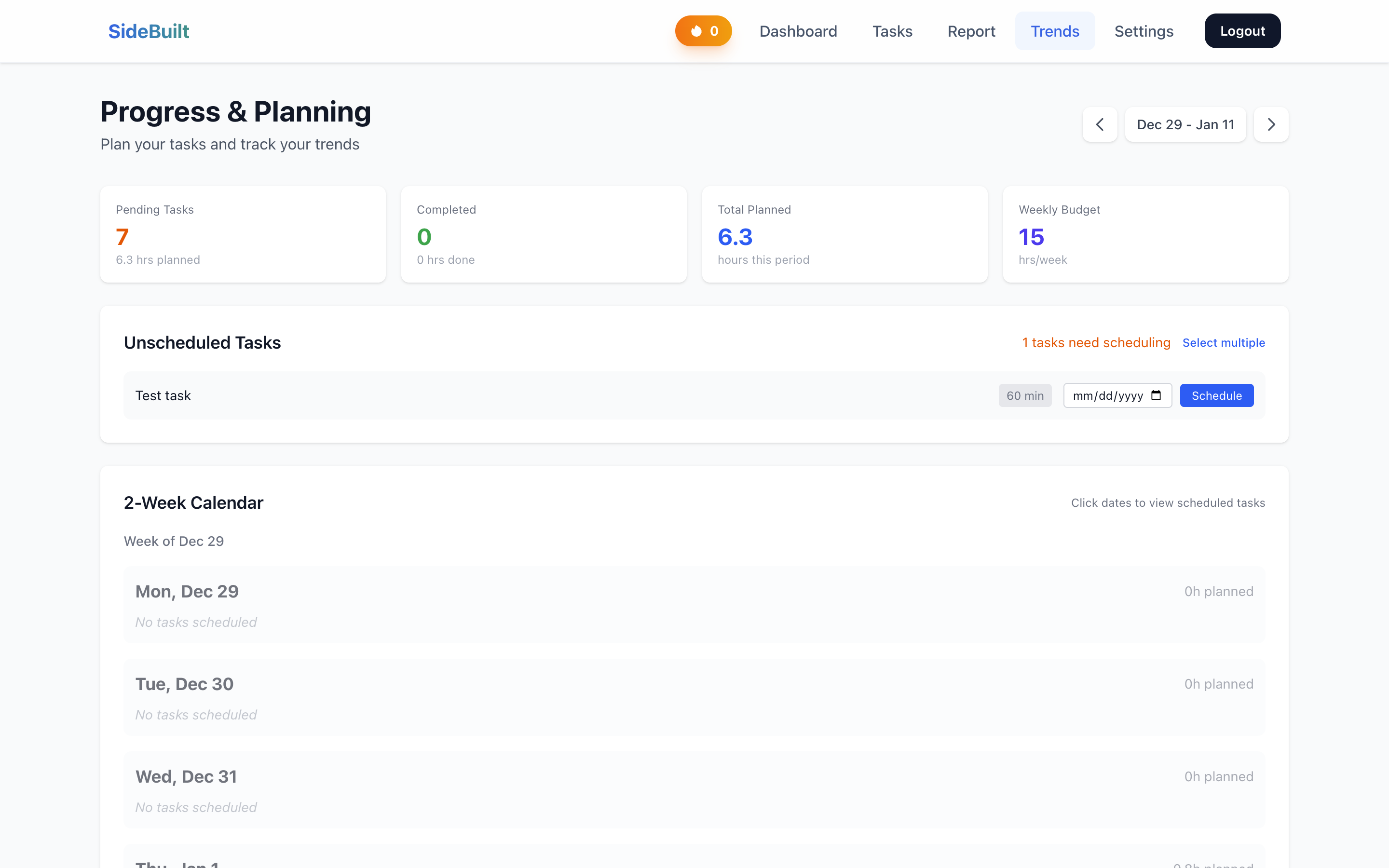
Task: Navigate to previous period using left chevron
Action: point(1100,124)
